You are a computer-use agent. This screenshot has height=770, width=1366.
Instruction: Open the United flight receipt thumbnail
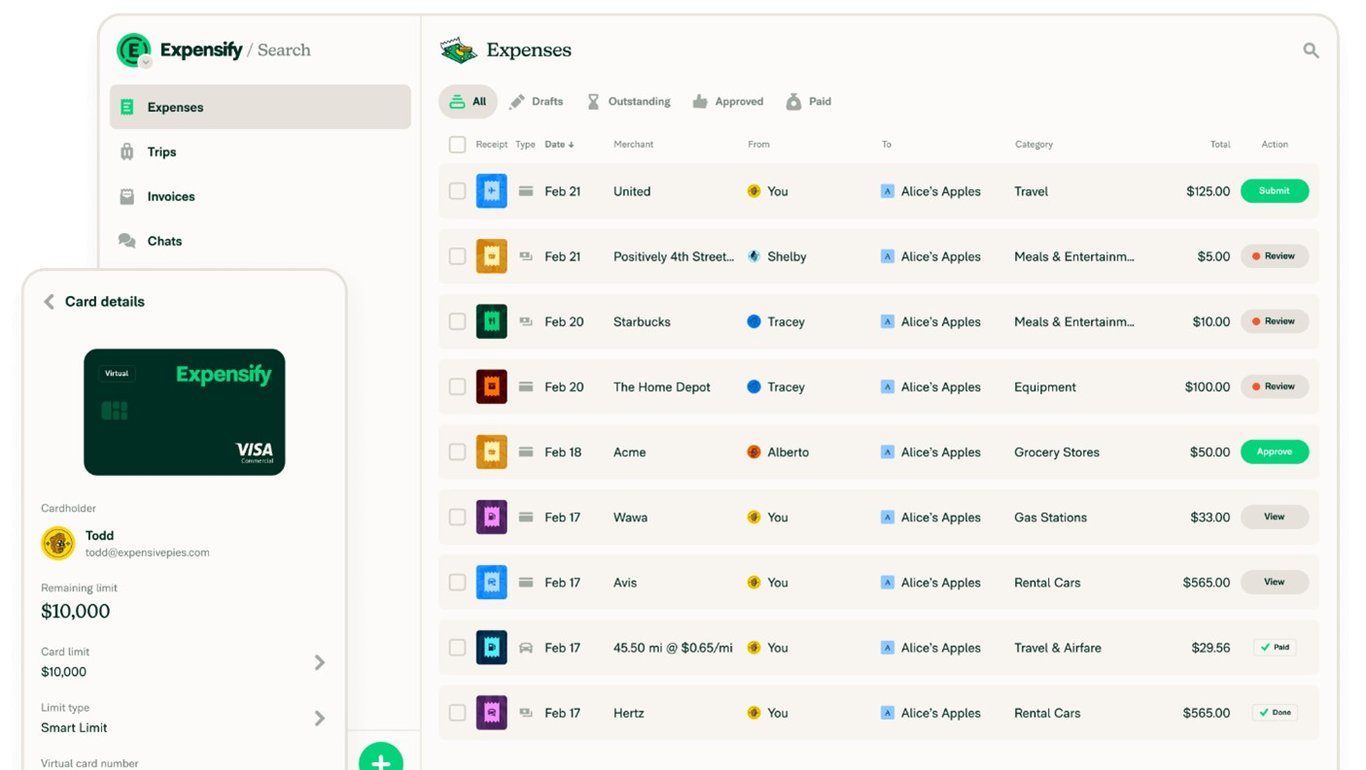tap(491, 190)
